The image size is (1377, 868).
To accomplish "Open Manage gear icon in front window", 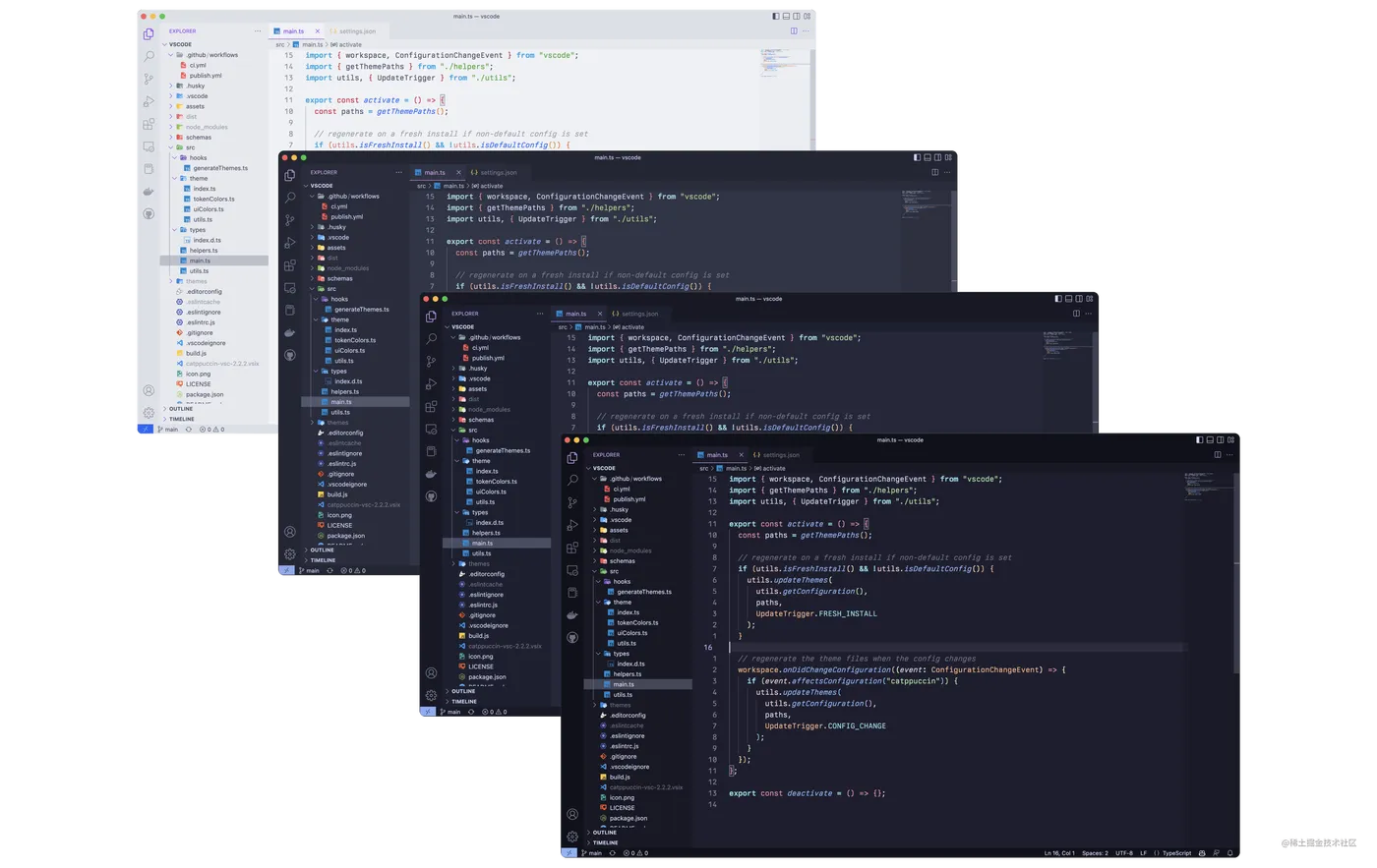I will click(x=572, y=837).
